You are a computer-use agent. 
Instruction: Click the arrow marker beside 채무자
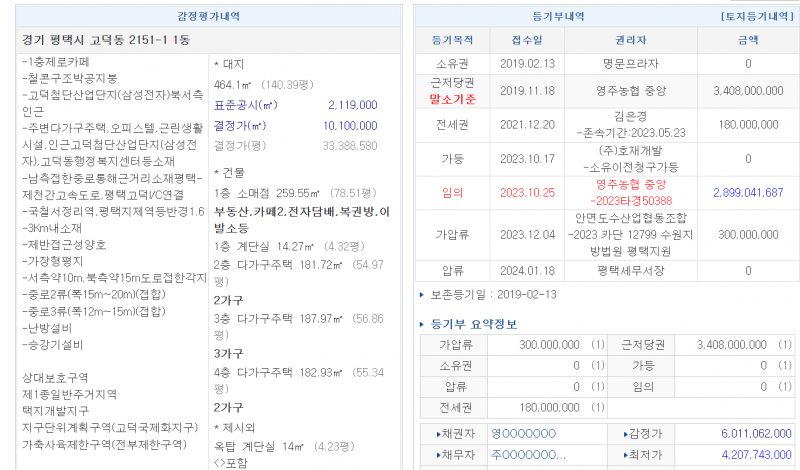pos(441,455)
